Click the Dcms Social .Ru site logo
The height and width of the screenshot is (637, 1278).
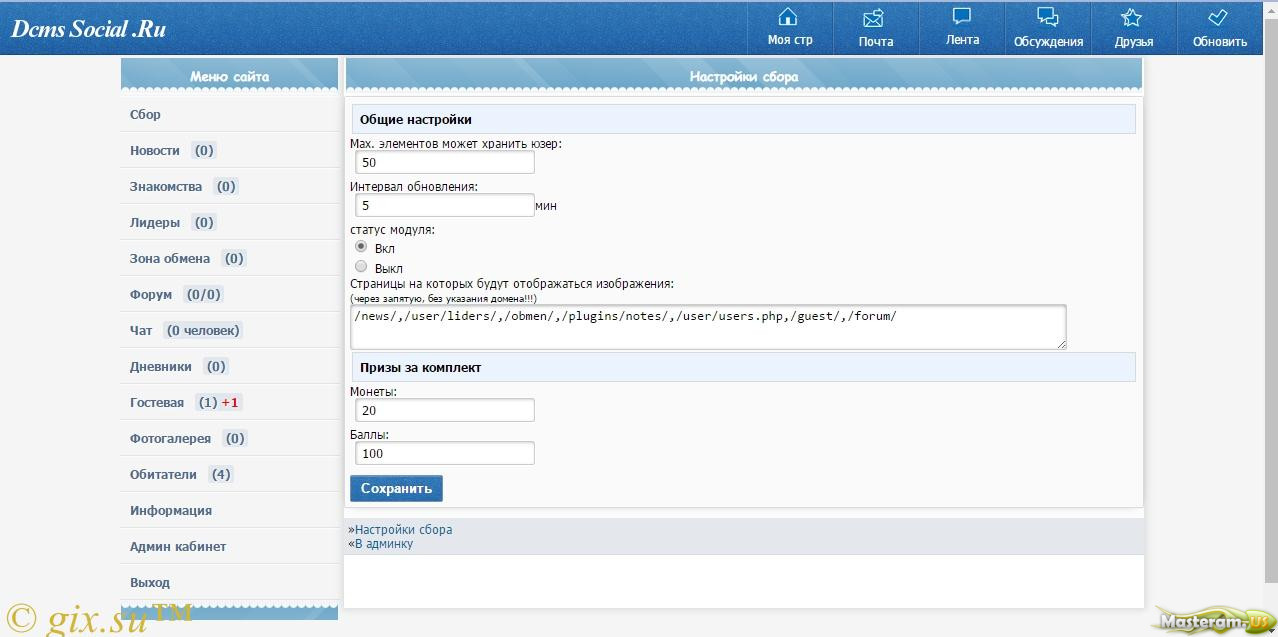[x=88, y=29]
